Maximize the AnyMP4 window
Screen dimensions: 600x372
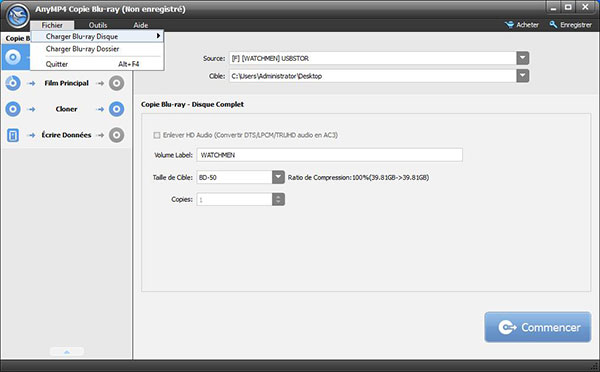coord(569,7)
